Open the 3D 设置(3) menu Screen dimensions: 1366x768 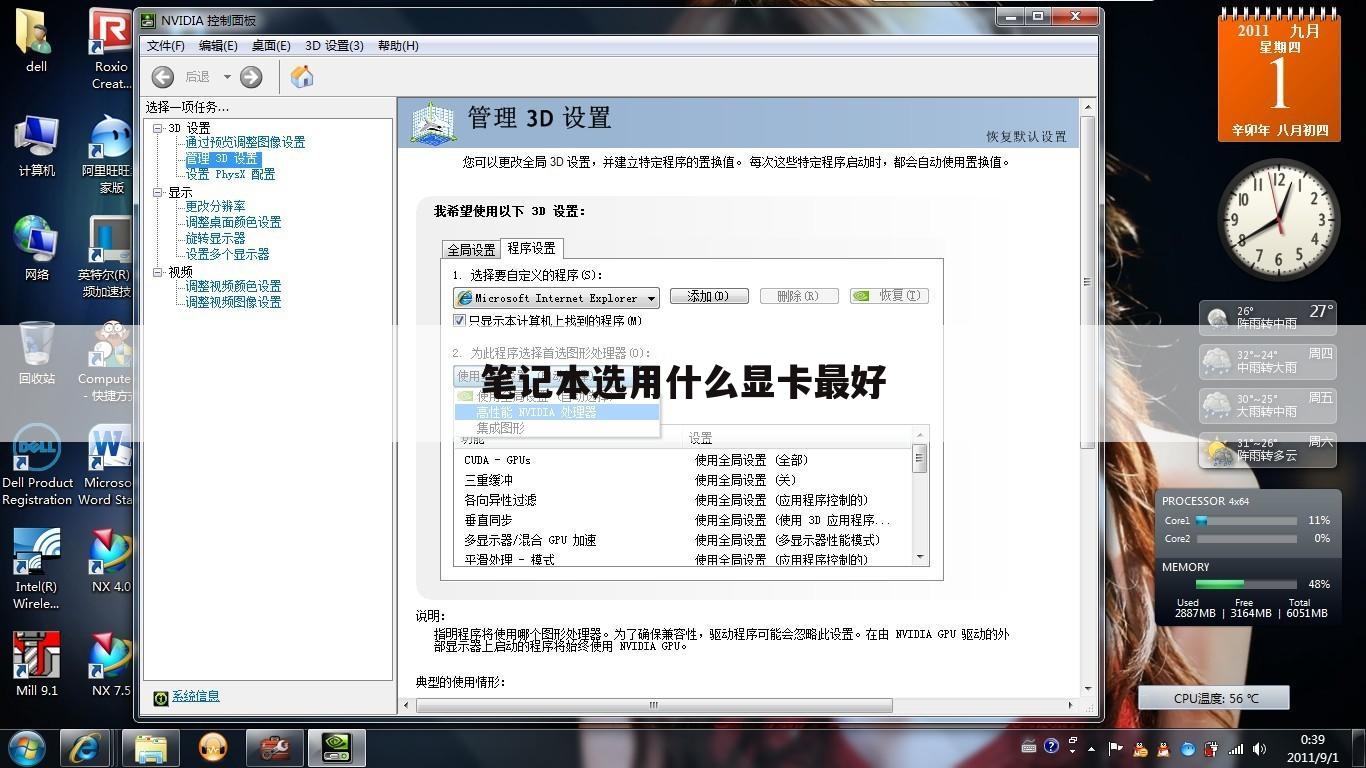334,45
